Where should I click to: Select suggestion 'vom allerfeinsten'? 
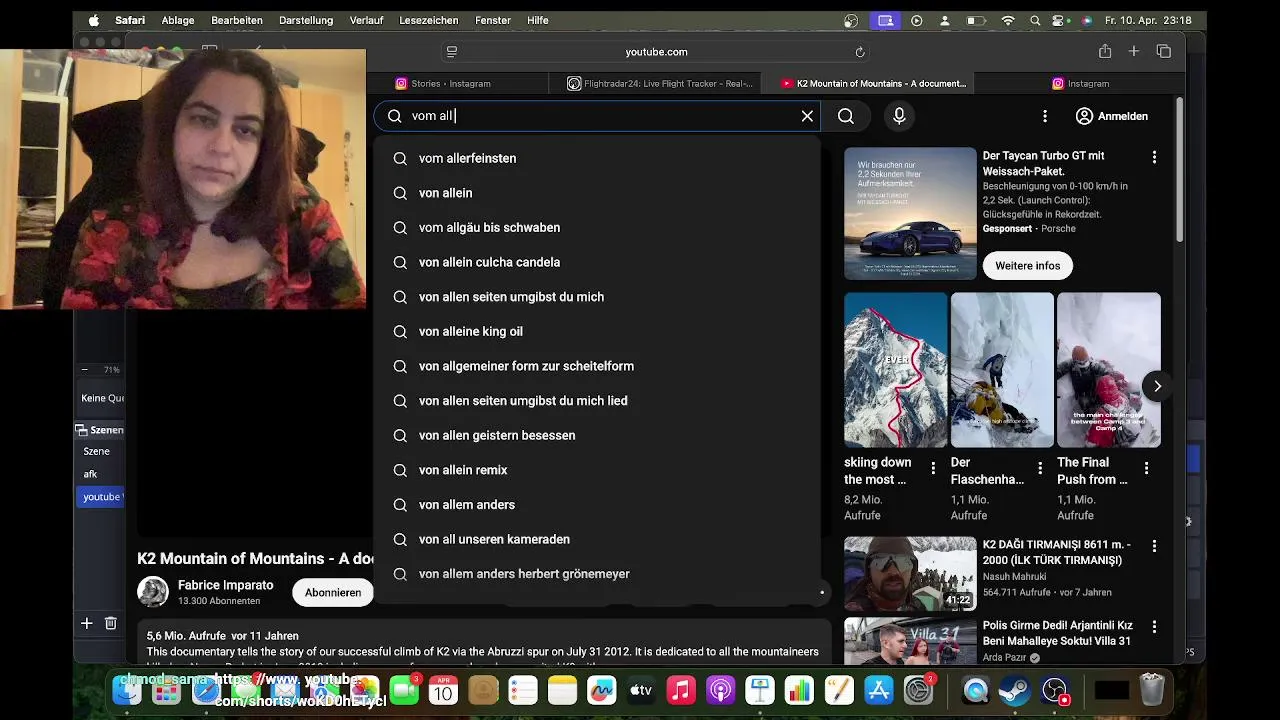(596, 158)
